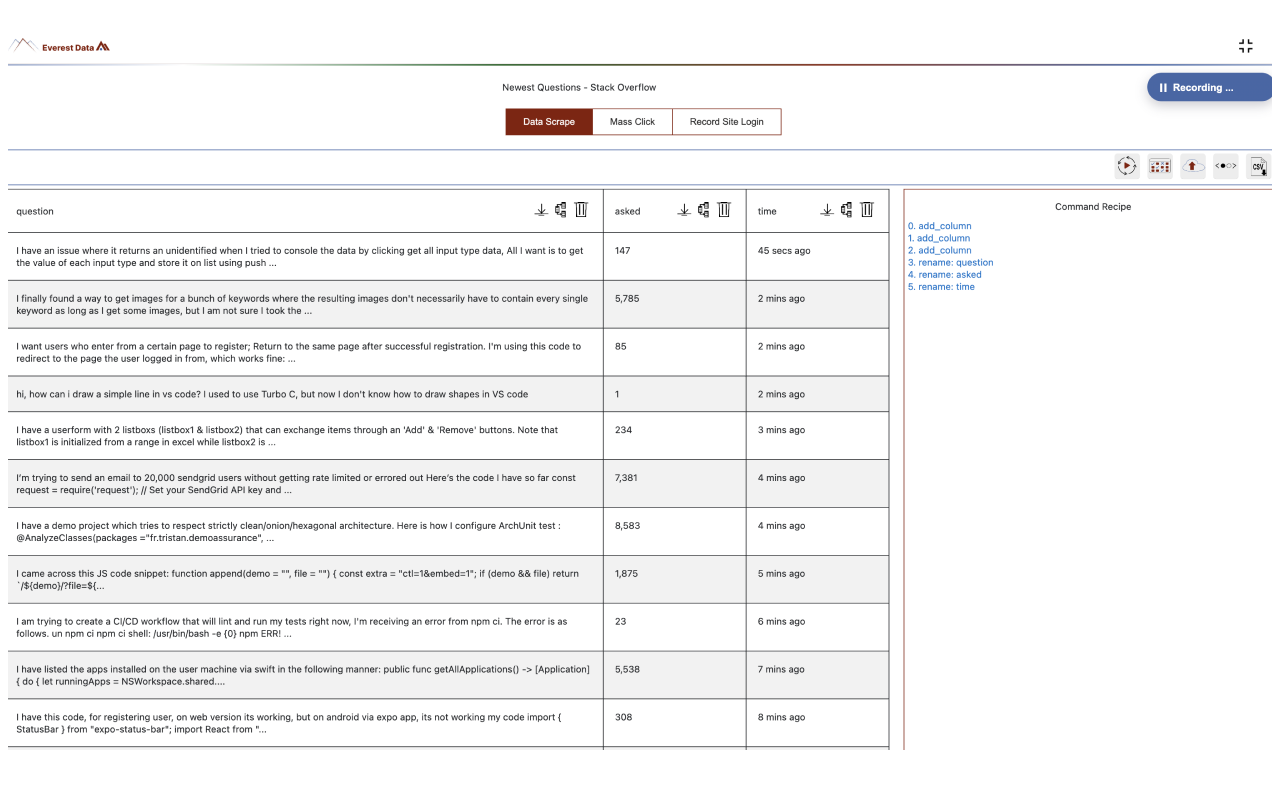Click the Command Recipe panel title

click(x=1092, y=207)
